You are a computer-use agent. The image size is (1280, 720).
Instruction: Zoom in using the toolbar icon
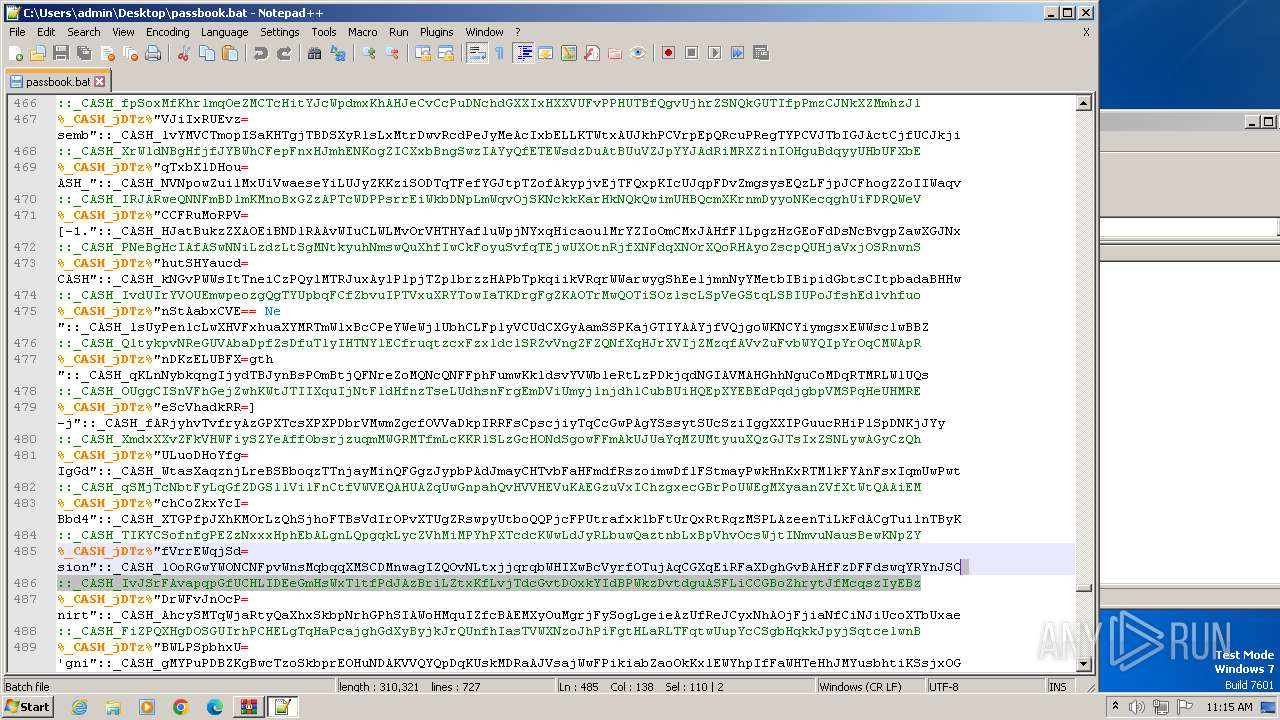[369, 53]
